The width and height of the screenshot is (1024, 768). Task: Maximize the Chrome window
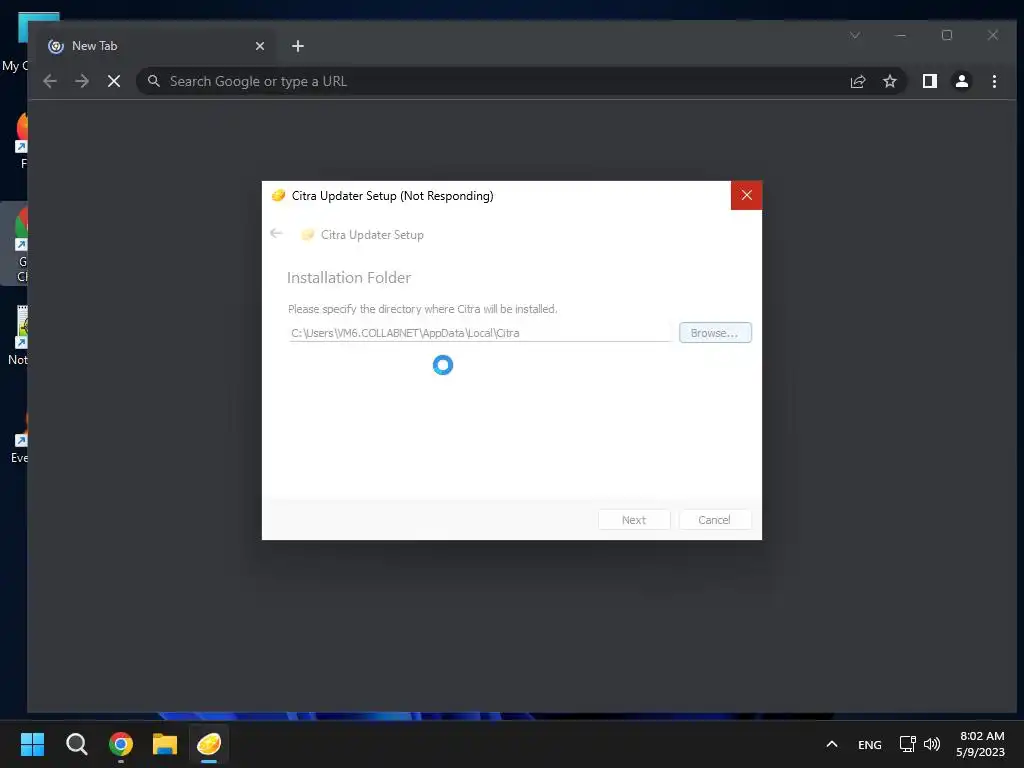click(x=947, y=35)
